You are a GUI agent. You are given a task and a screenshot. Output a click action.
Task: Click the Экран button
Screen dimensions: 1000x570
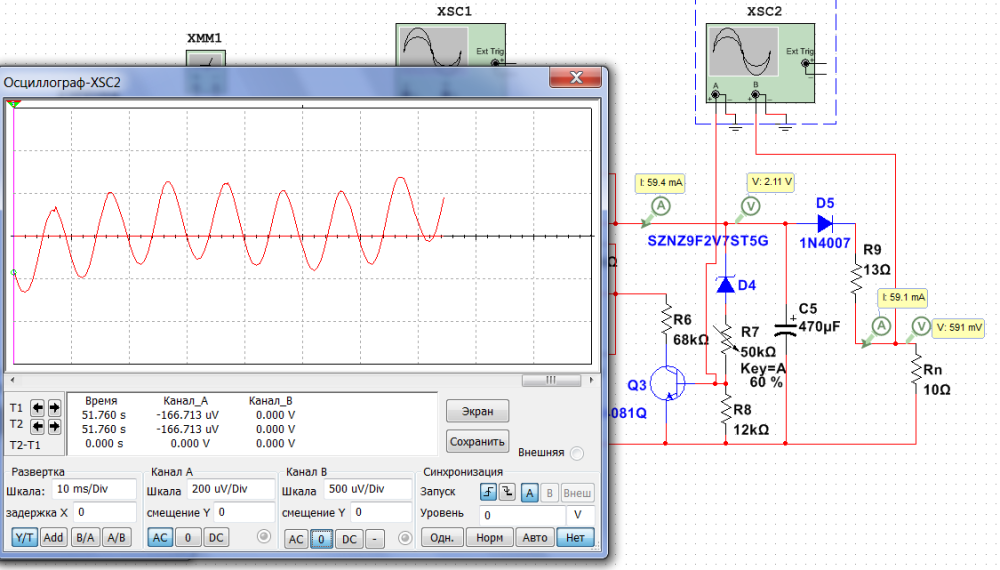click(477, 410)
